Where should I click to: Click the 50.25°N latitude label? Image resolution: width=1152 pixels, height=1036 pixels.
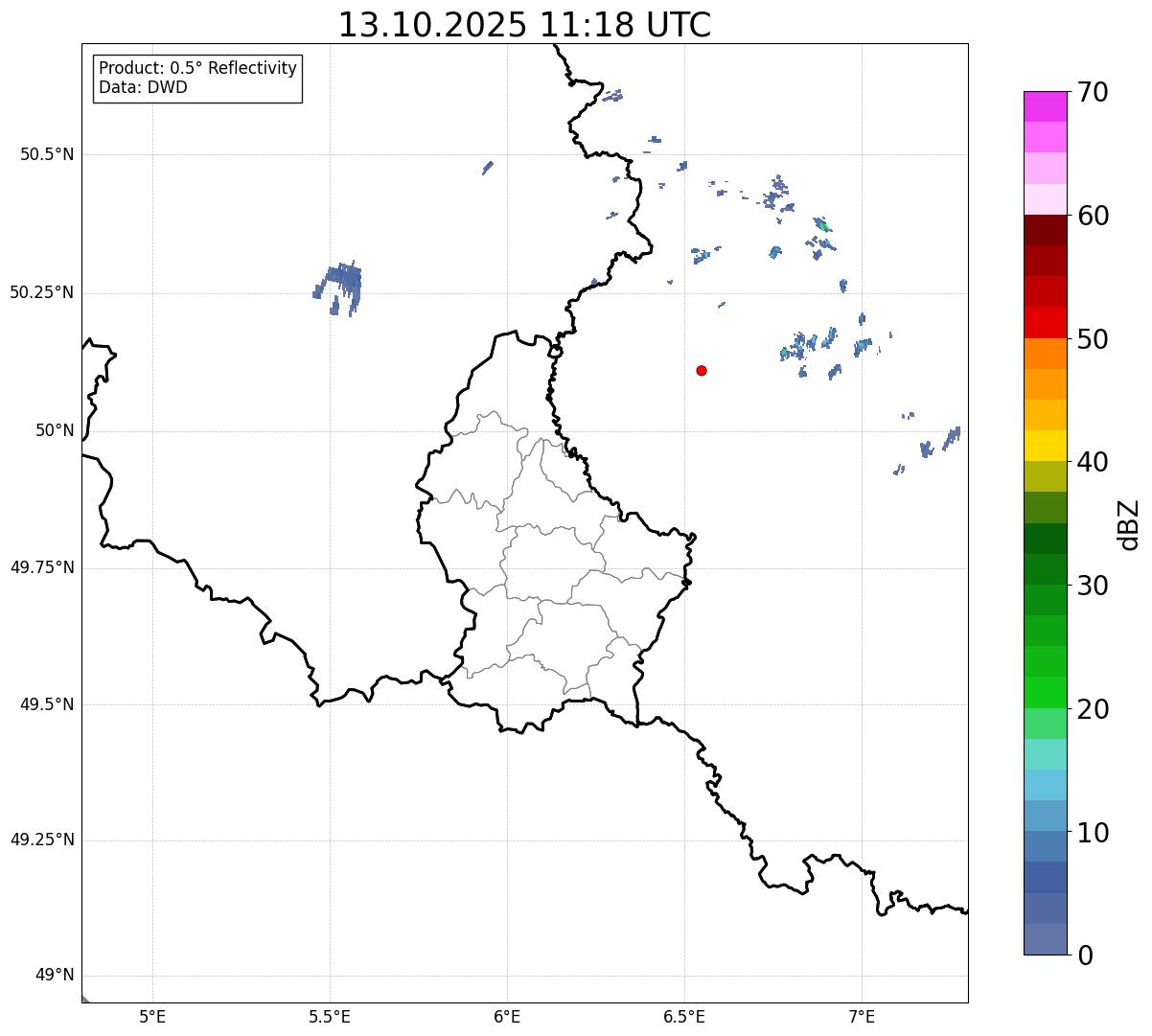(42, 292)
